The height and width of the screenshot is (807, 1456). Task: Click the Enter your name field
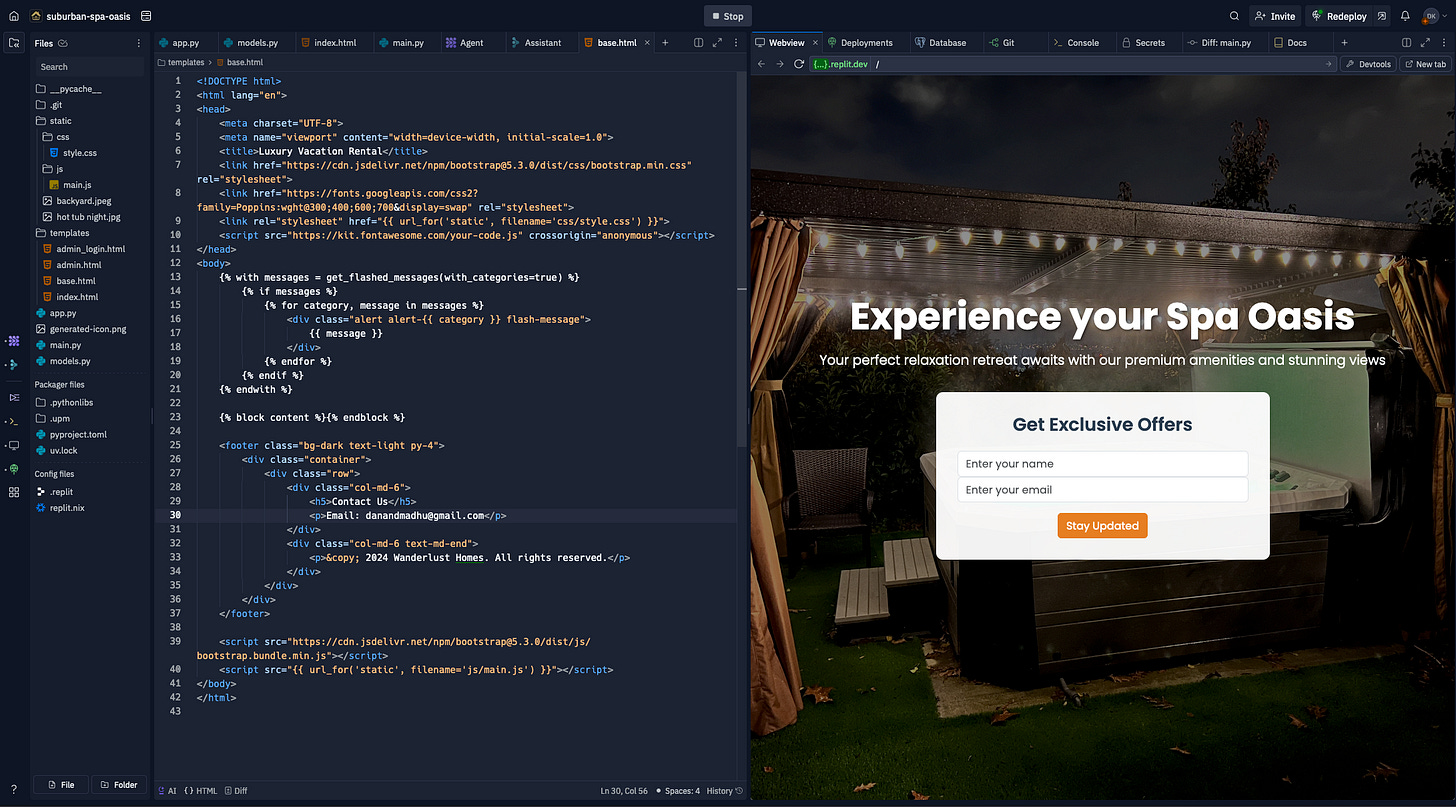tap(1102, 464)
